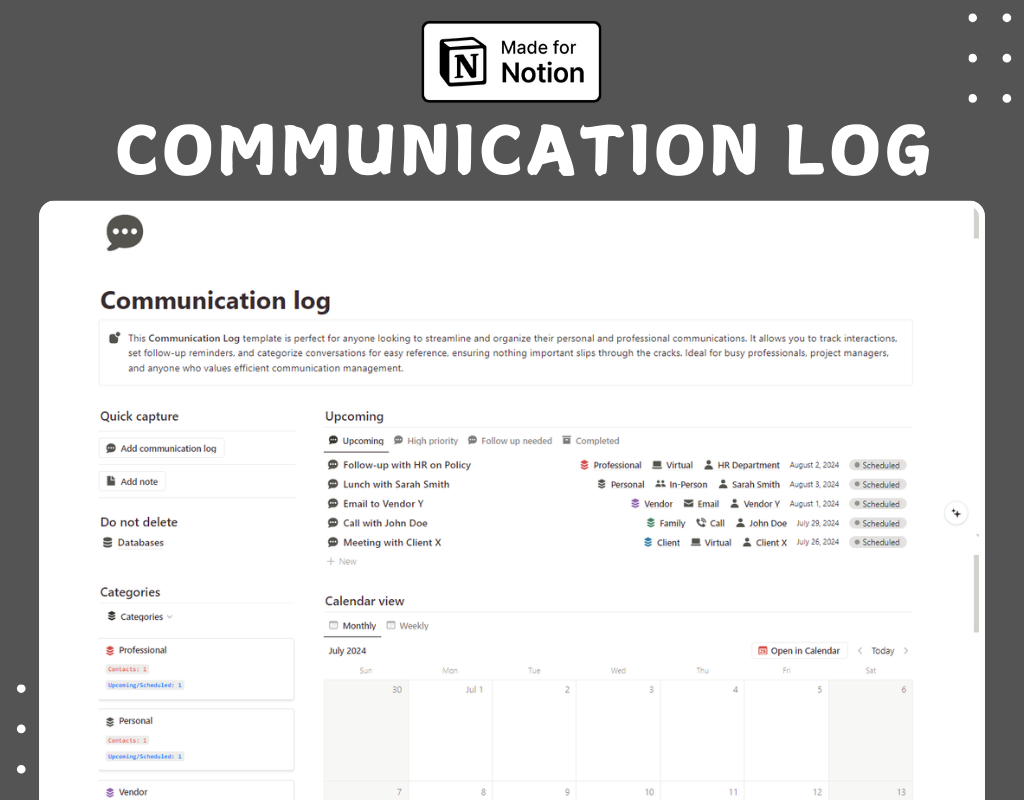Open Lunch with Sarah Smith entry
This screenshot has width=1024, height=800.
(x=396, y=485)
